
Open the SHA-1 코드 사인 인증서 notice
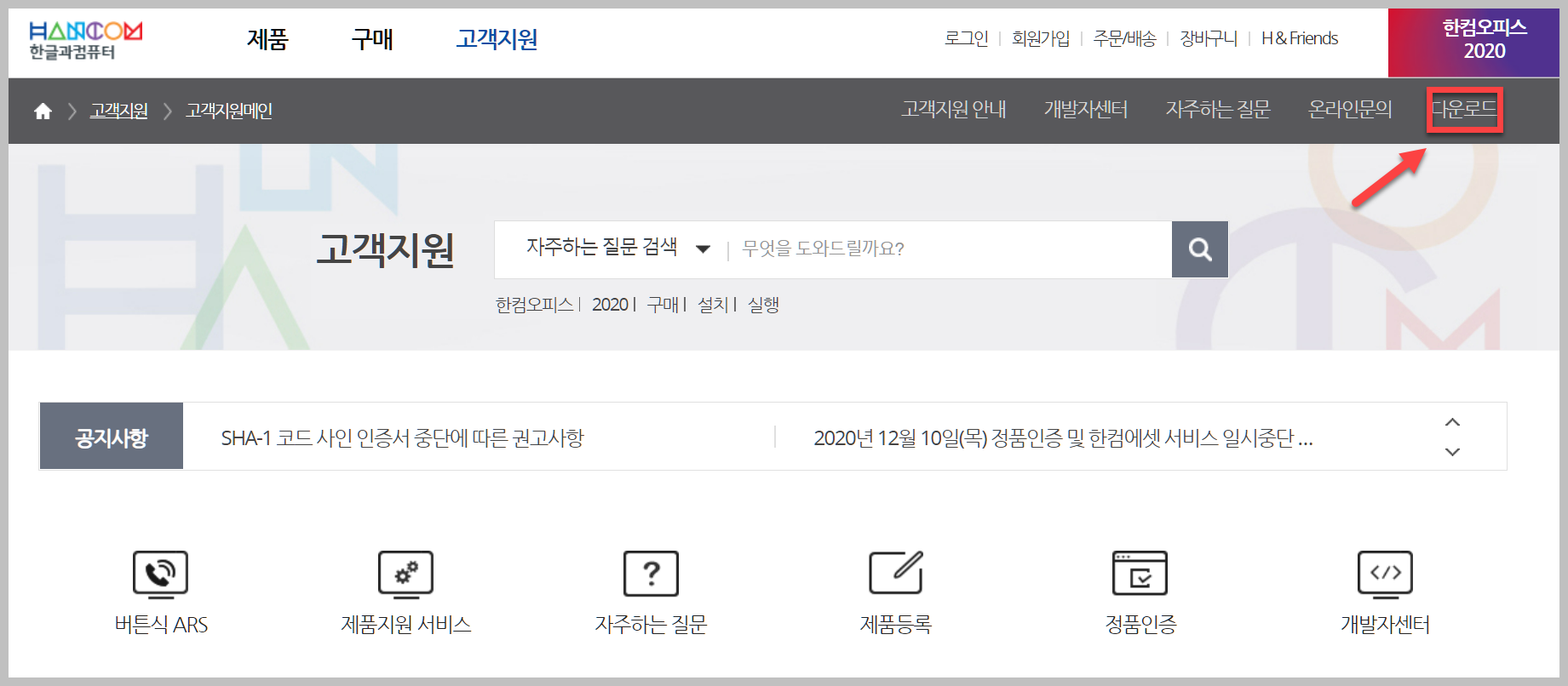point(402,438)
